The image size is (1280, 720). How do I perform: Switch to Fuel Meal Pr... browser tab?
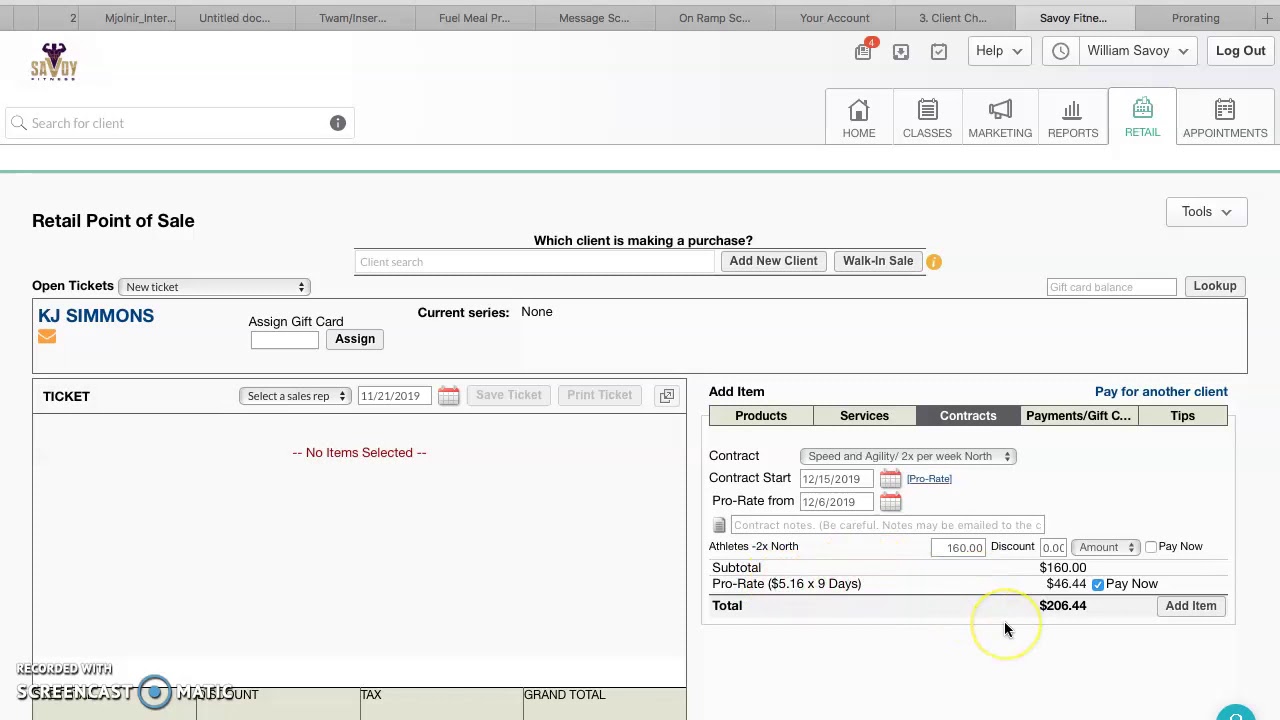475,18
